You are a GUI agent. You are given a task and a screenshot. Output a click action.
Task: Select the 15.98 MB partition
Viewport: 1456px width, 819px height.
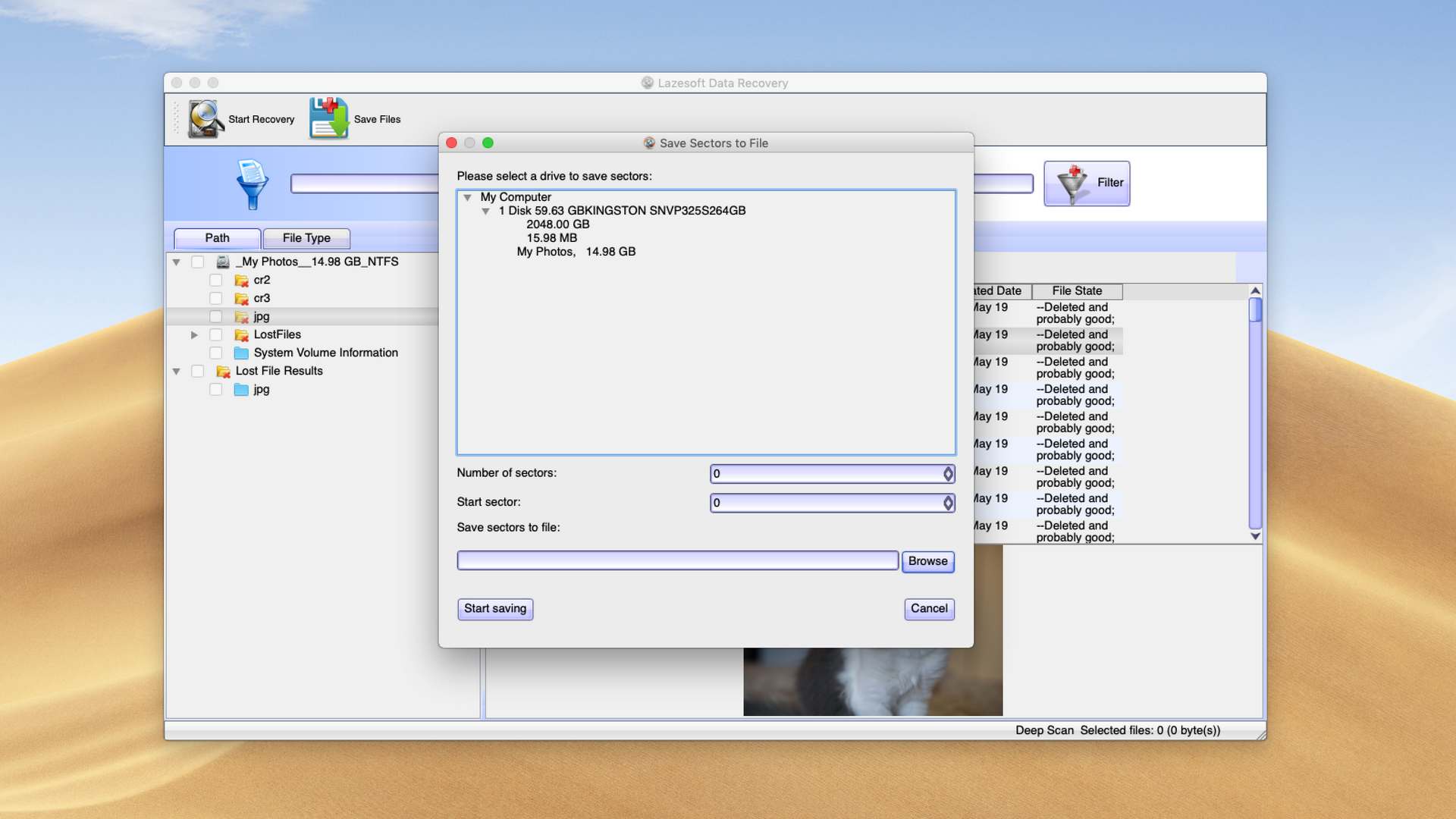tap(551, 238)
